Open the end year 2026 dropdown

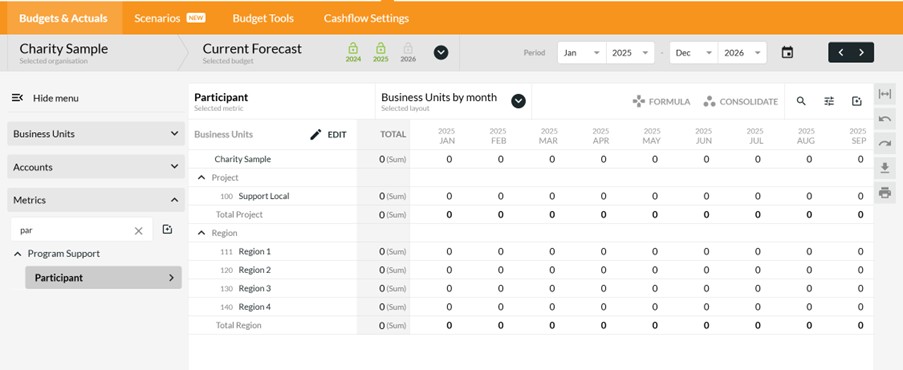(x=742, y=52)
